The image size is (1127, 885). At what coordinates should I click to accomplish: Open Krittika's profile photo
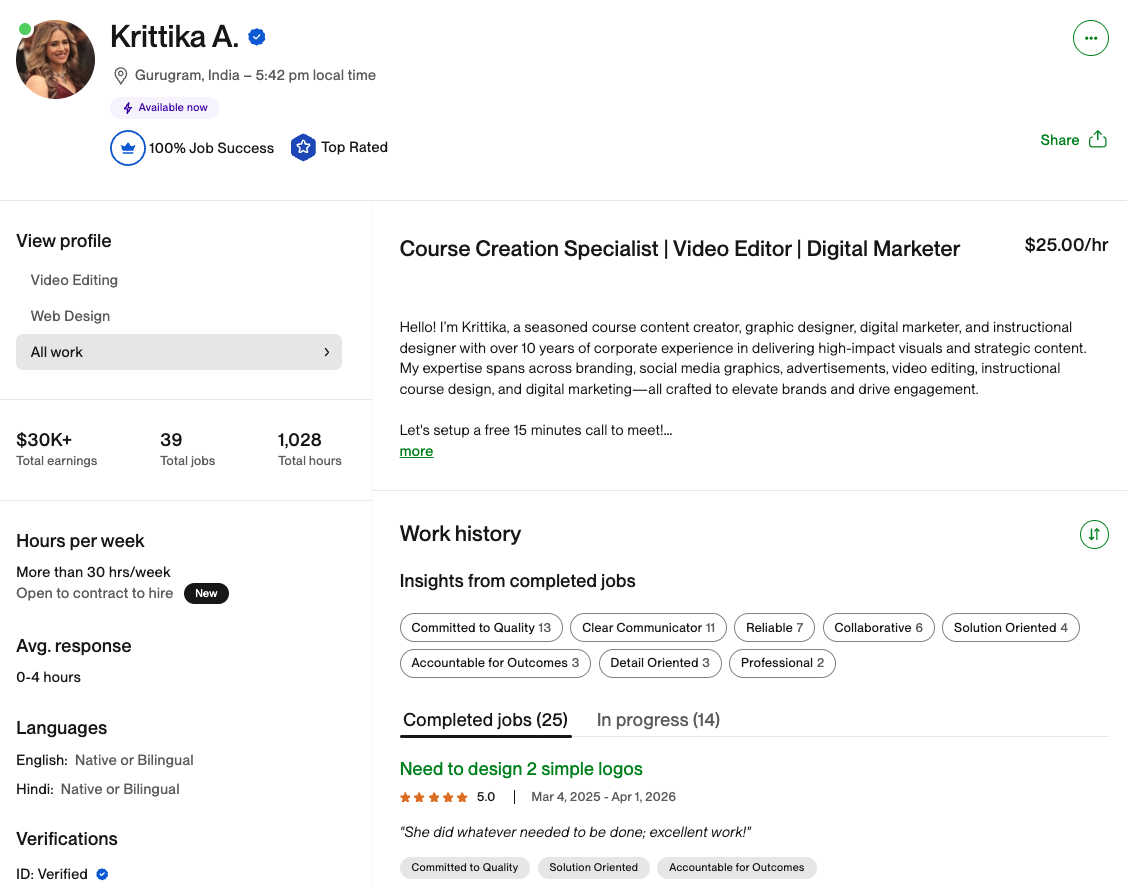(x=56, y=59)
